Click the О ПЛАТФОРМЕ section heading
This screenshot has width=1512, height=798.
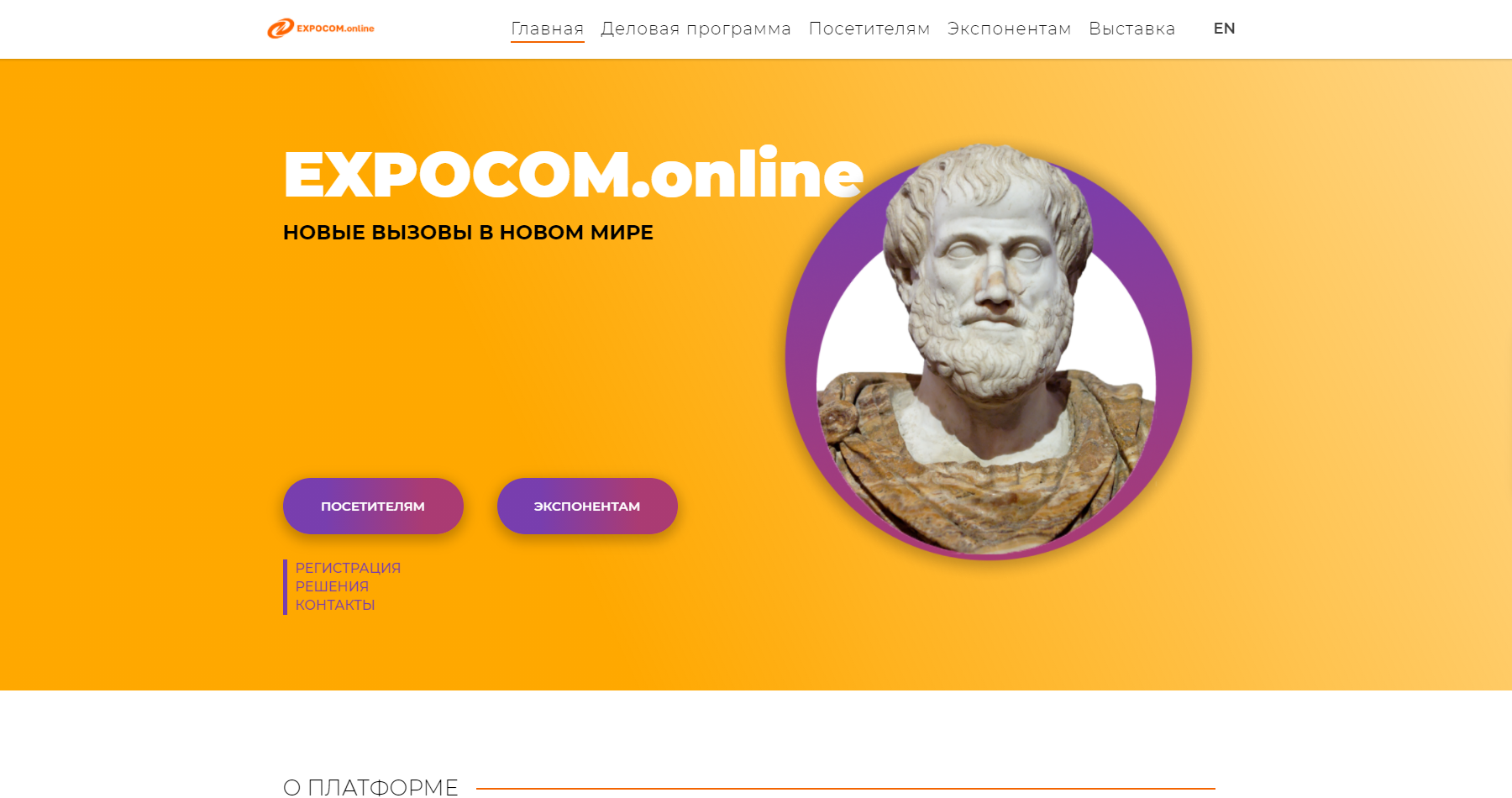click(370, 787)
